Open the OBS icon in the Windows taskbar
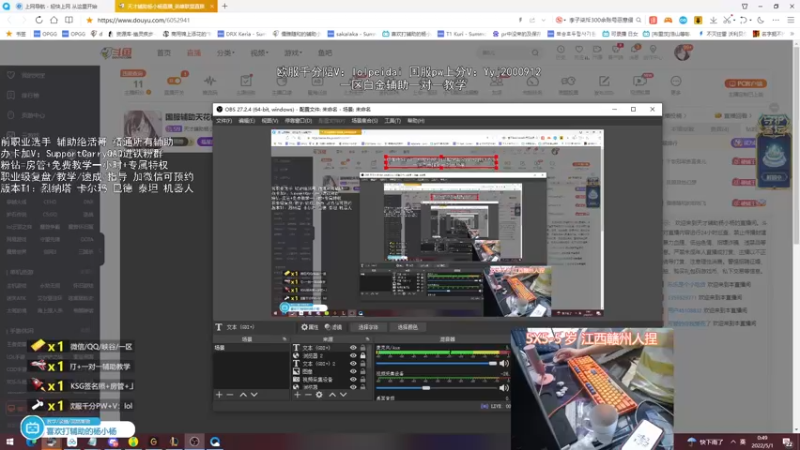 click(x=194, y=442)
